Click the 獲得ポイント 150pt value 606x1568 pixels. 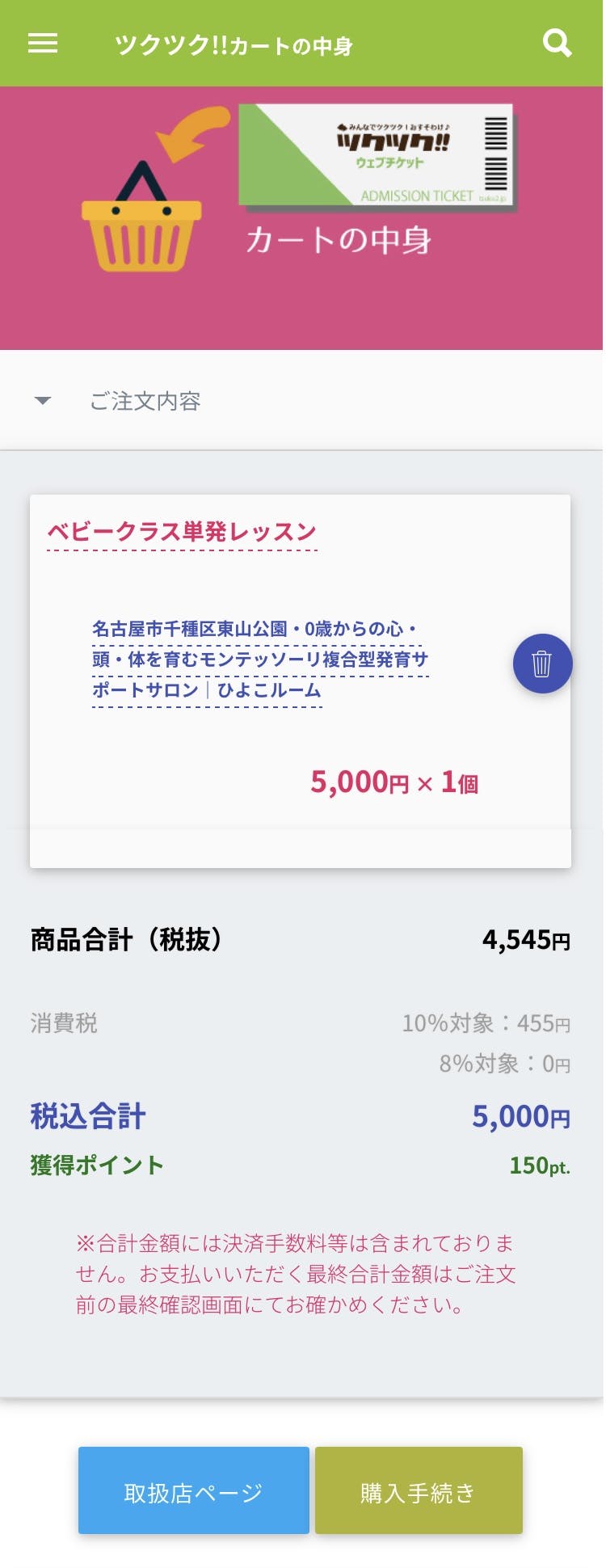[x=540, y=1165]
